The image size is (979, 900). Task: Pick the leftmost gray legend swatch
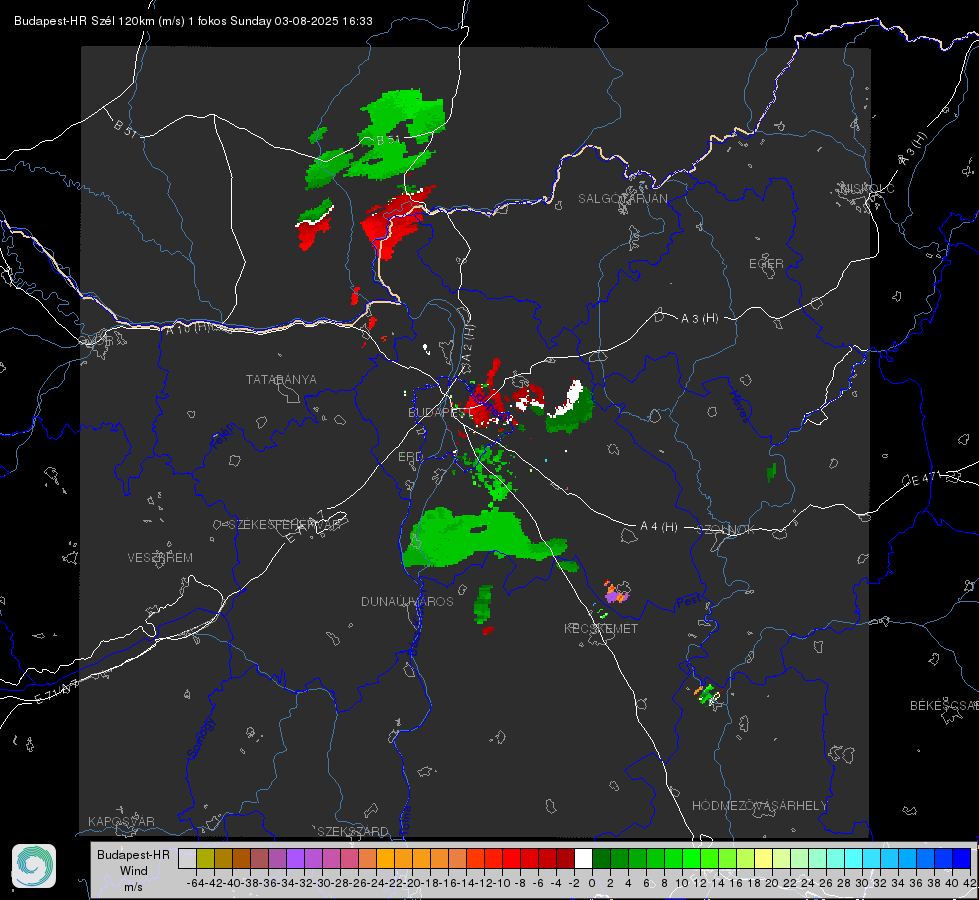coord(187,858)
